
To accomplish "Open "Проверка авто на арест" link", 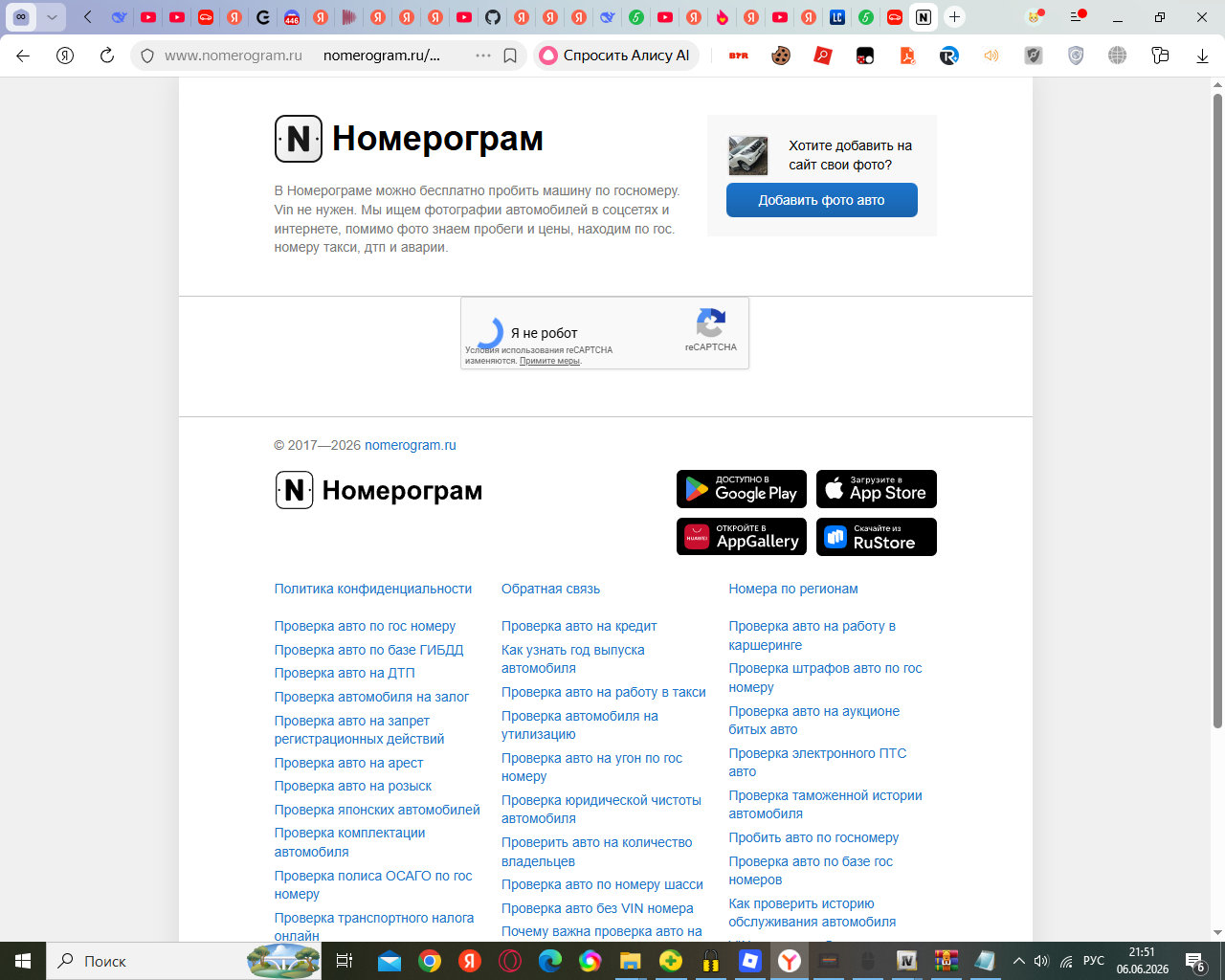I will [348, 763].
